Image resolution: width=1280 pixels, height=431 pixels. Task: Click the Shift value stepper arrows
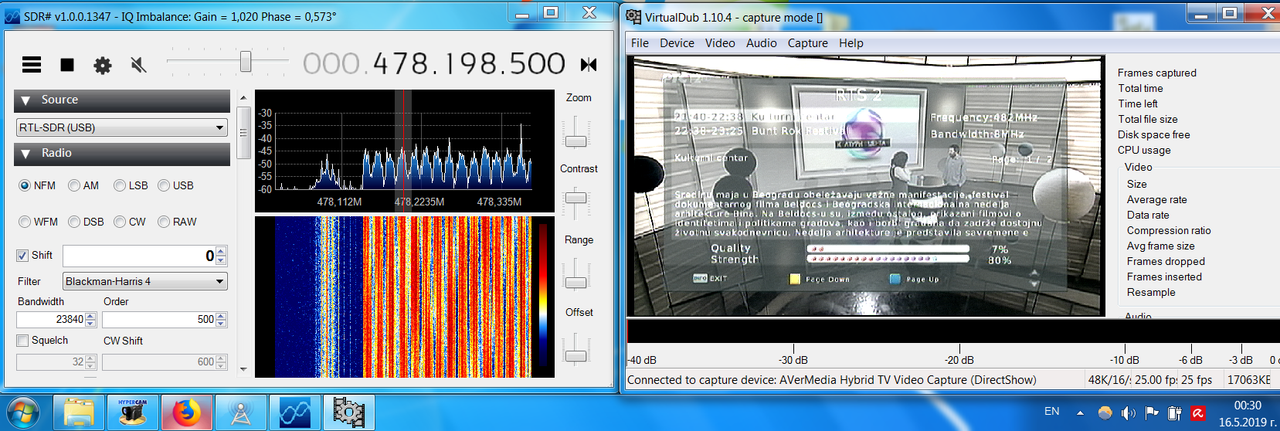pyautogui.click(x=221, y=256)
